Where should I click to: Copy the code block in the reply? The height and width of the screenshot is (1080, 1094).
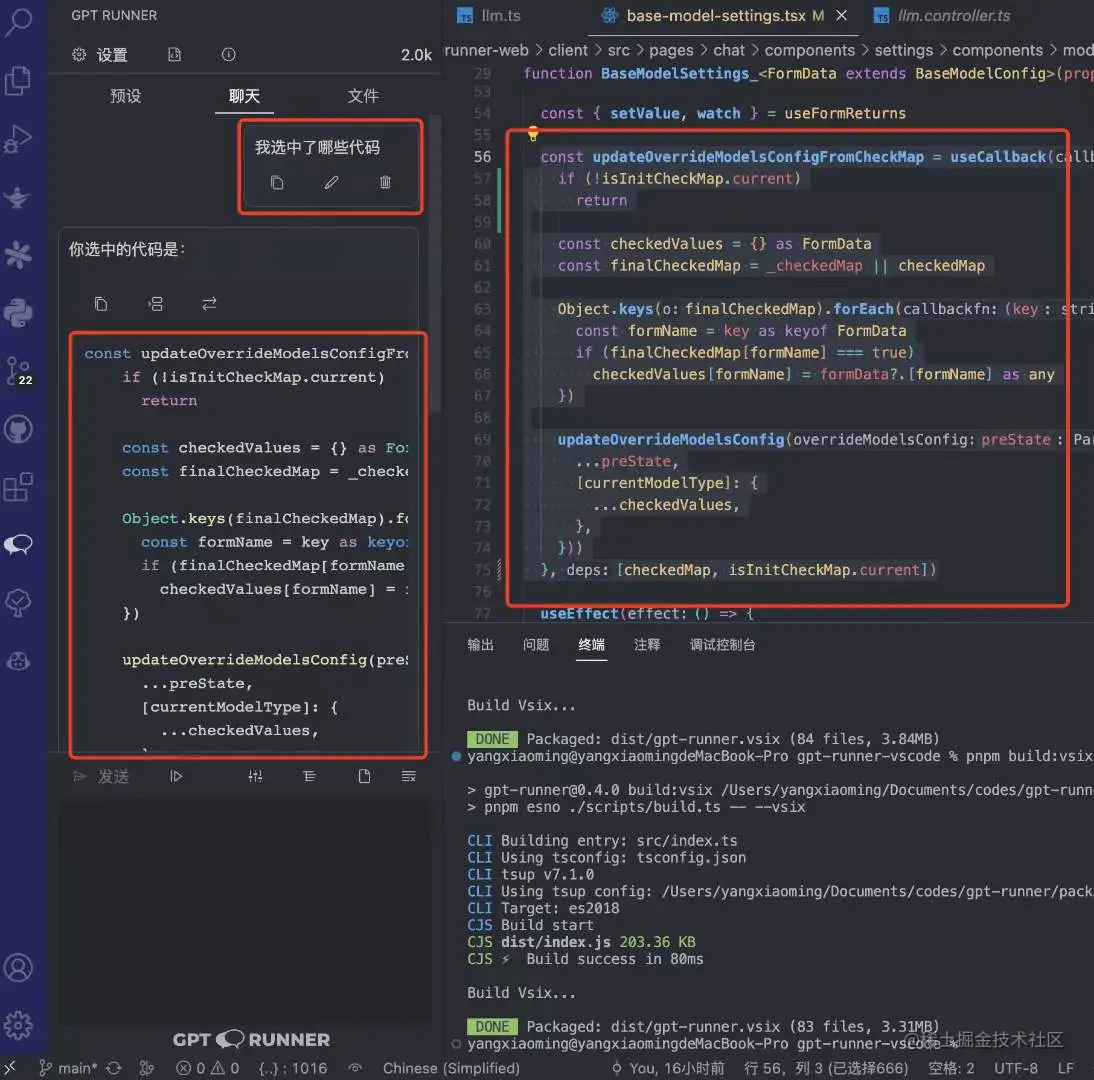click(x=101, y=303)
